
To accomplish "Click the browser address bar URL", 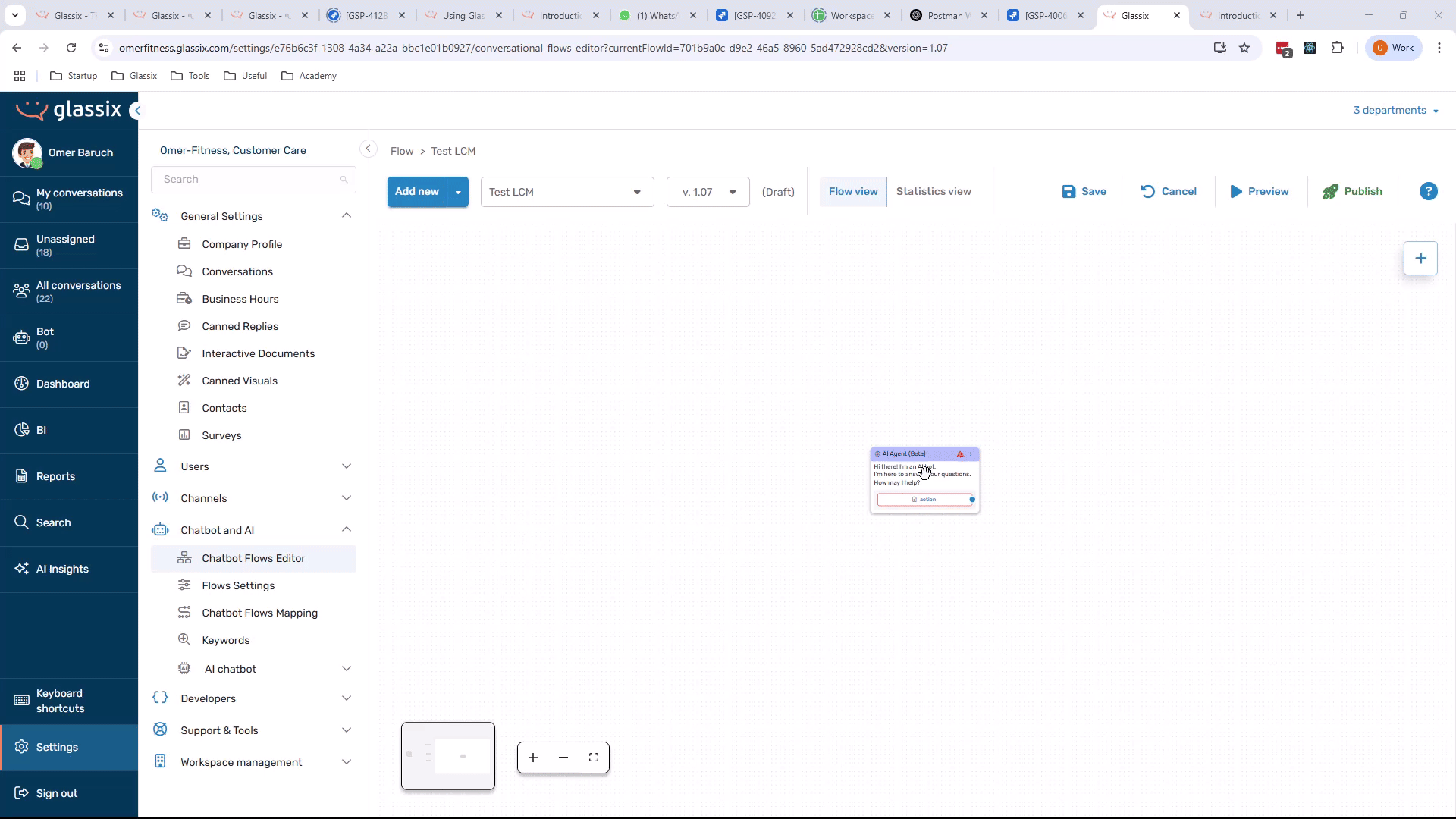I will tap(533, 48).
